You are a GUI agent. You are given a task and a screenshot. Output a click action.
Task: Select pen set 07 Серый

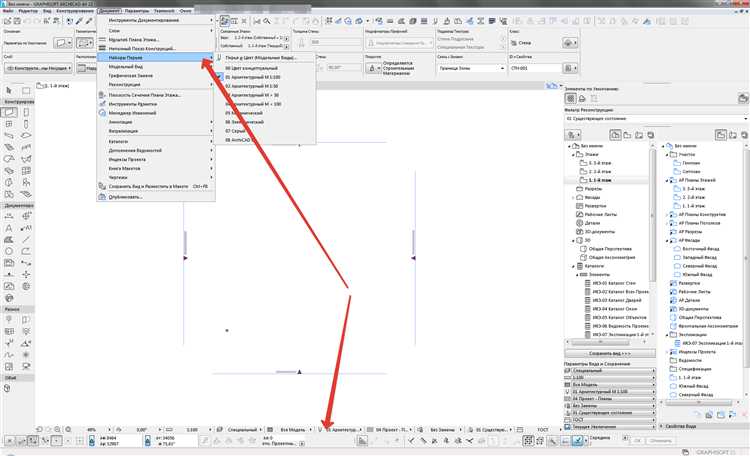point(235,131)
